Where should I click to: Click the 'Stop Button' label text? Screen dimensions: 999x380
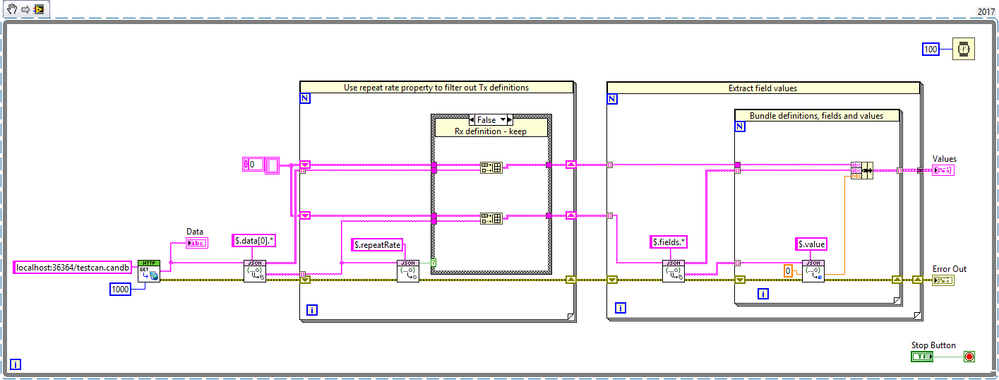click(x=933, y=345)
